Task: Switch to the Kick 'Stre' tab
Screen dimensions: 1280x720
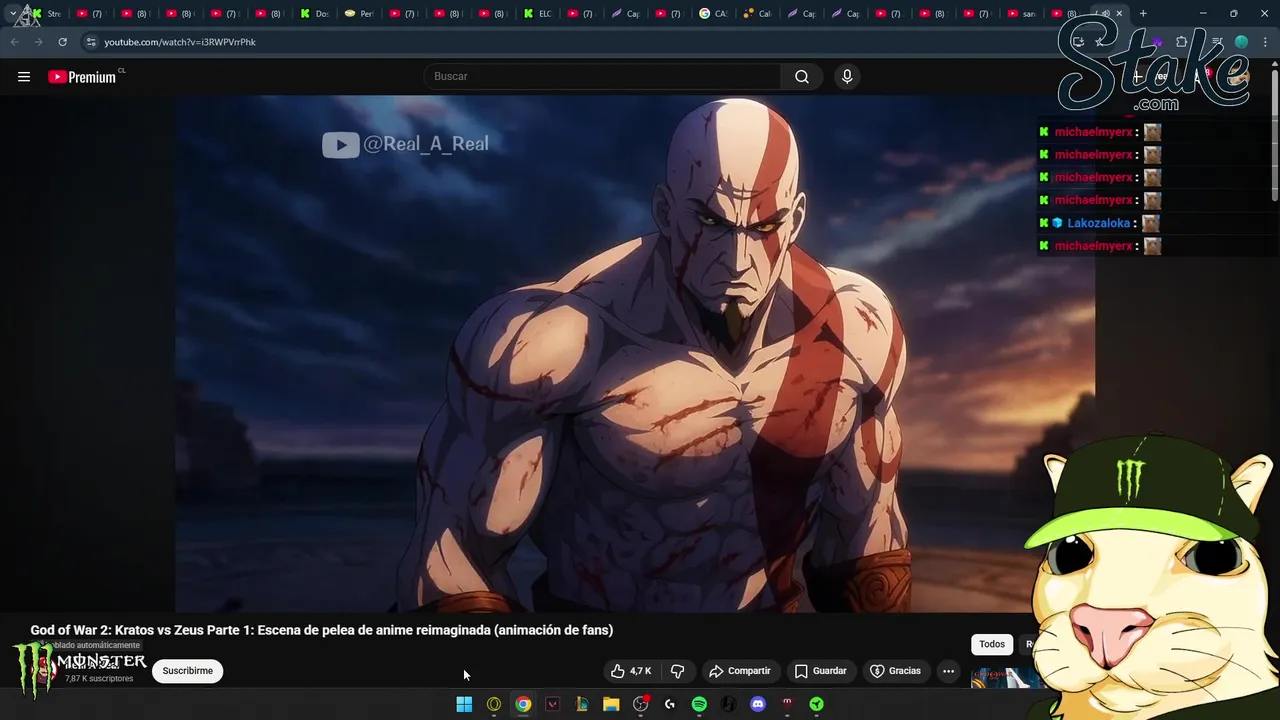Action: [46, 14]
